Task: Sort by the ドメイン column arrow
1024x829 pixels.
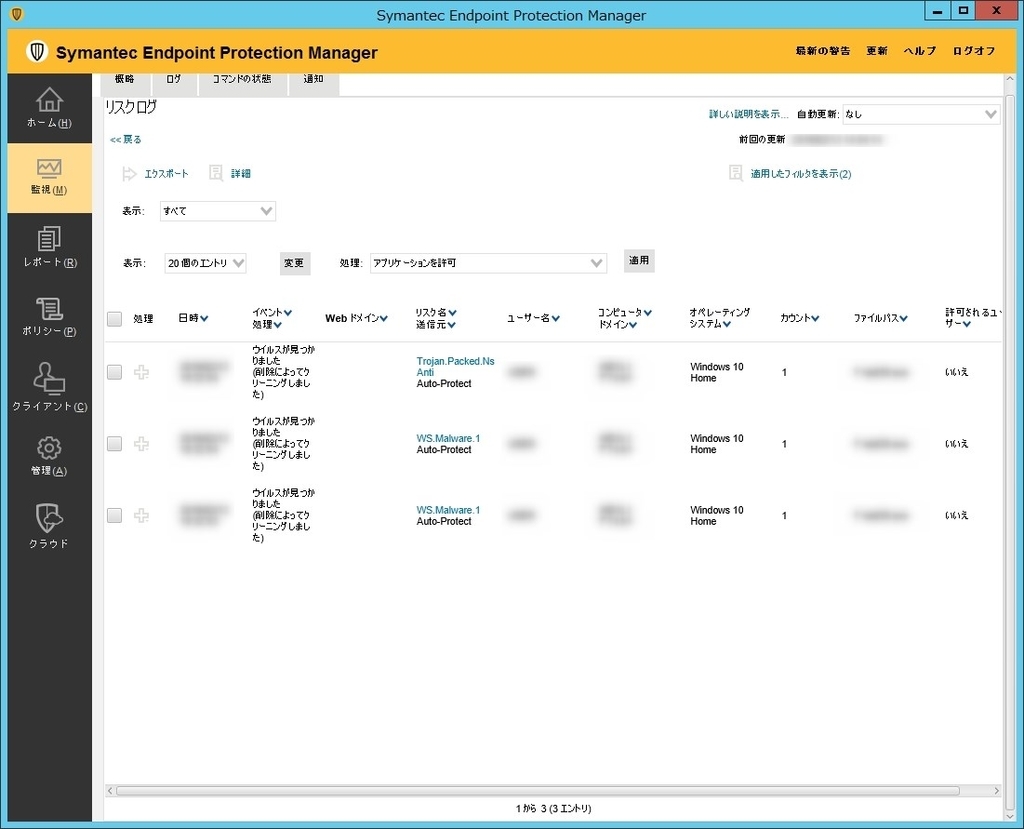Action: pyautogui.click(x=633, y=325)
